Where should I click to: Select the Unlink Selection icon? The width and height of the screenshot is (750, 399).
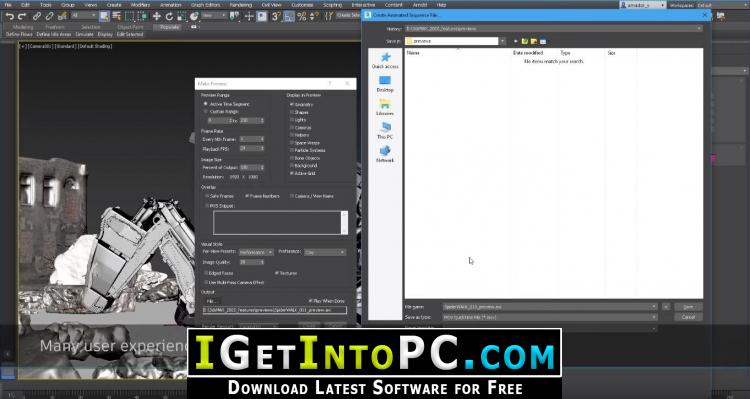coord(49,16)
